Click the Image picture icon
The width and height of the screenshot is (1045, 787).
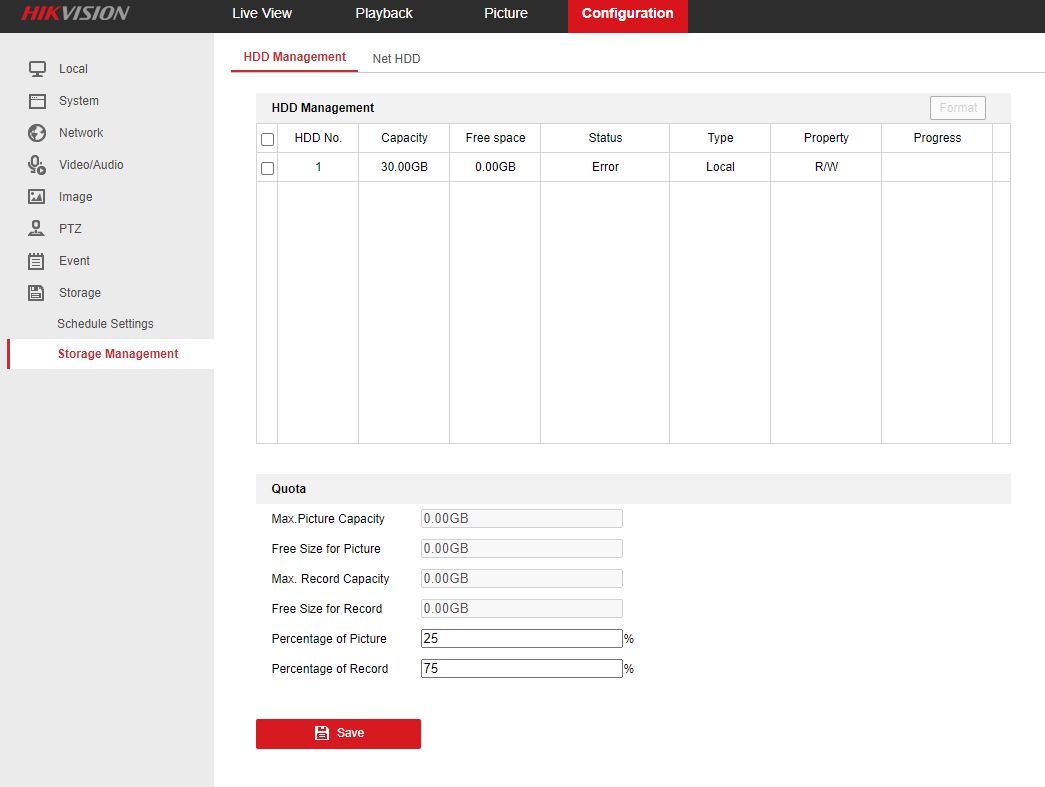[x=37, y=197]
